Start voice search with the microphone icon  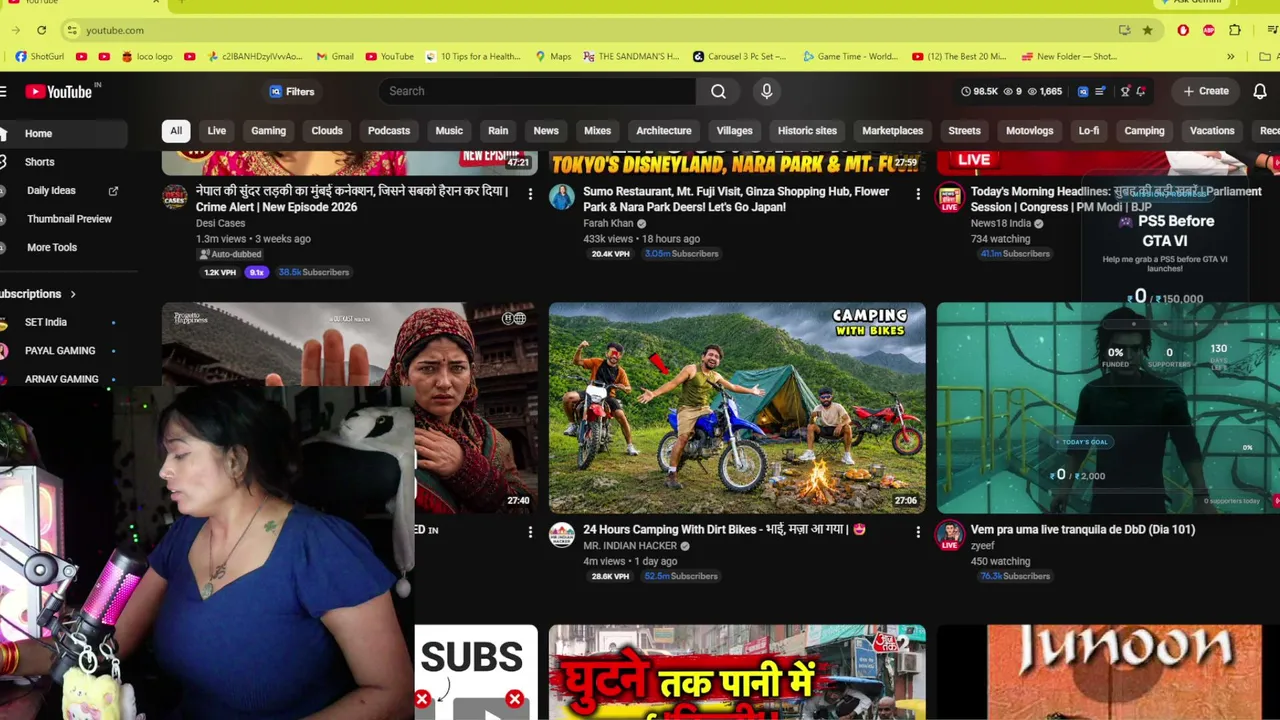click(767, 91)
